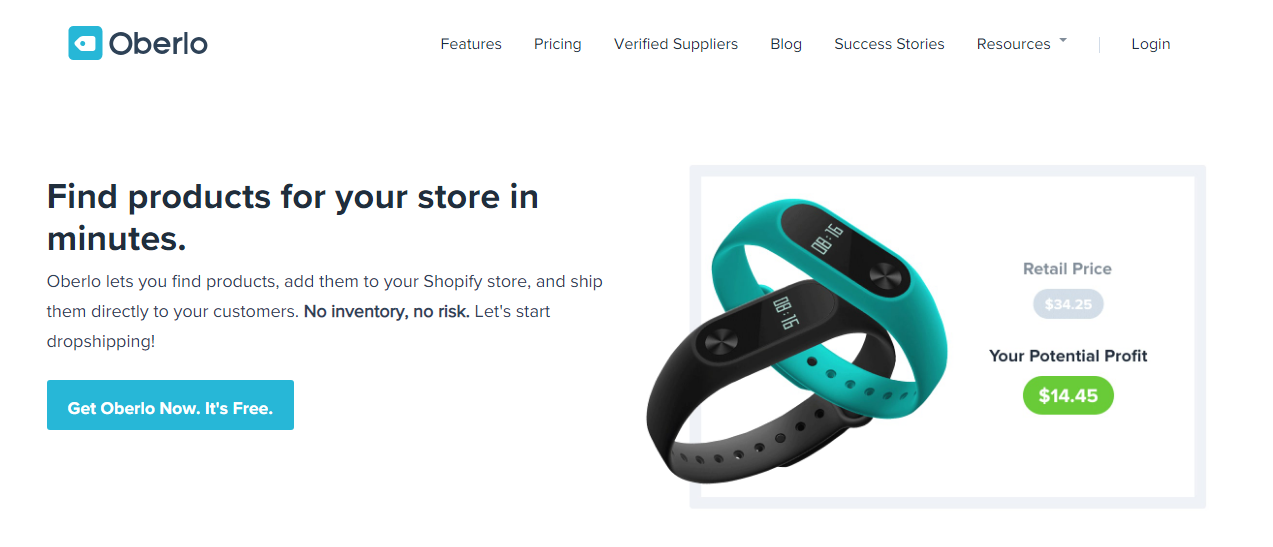1273x547 pixels.
Task: Click the Your Potential Profit label
Action: click(x=1068, y=356)
